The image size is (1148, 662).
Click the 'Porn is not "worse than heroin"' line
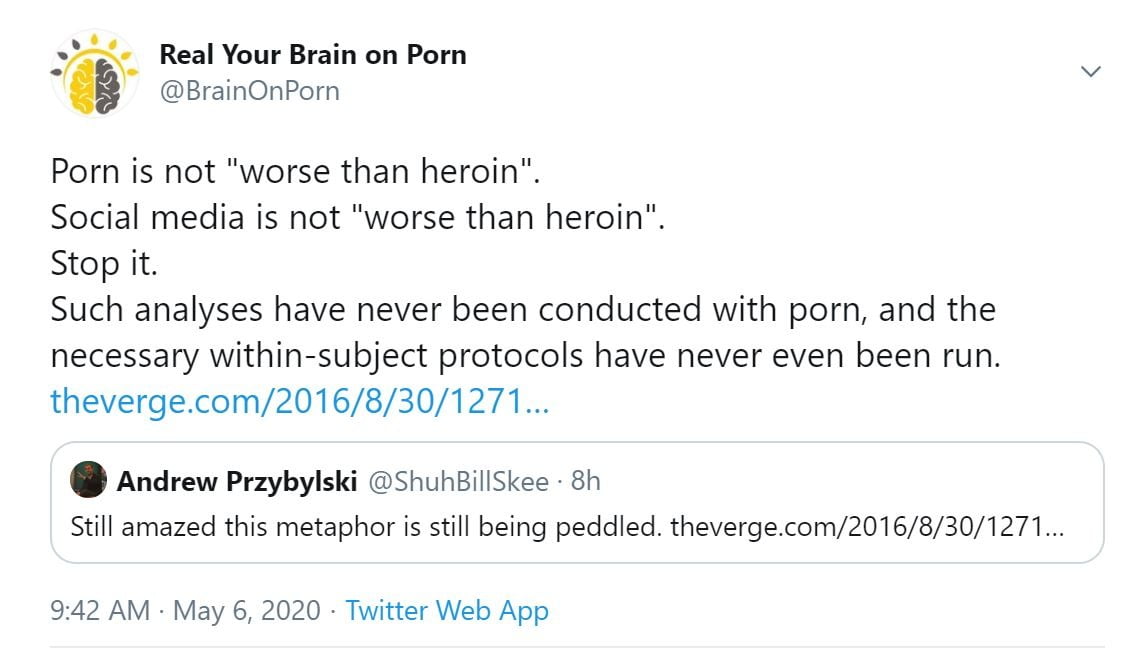tap(295, 172)
